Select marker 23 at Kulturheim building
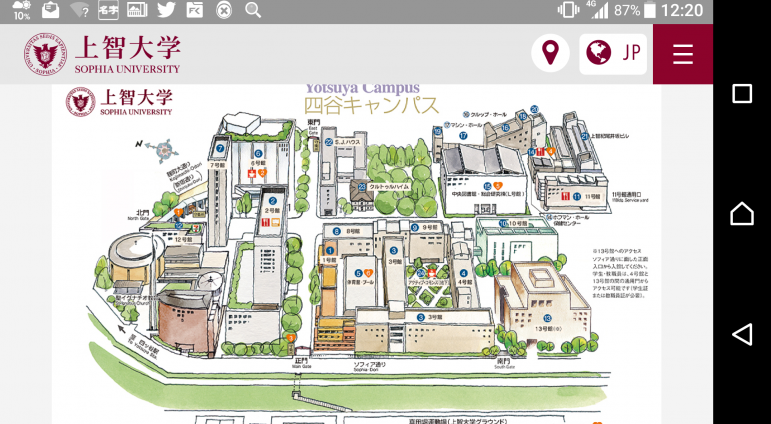 tap(362, 187)
